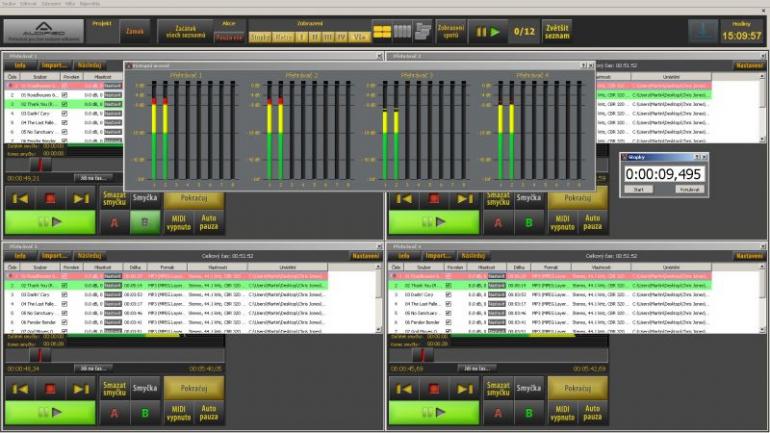Uncheck 06 Parsler Bonder checkbox in Player 3

pyautogui.click(x=64, y=323)
